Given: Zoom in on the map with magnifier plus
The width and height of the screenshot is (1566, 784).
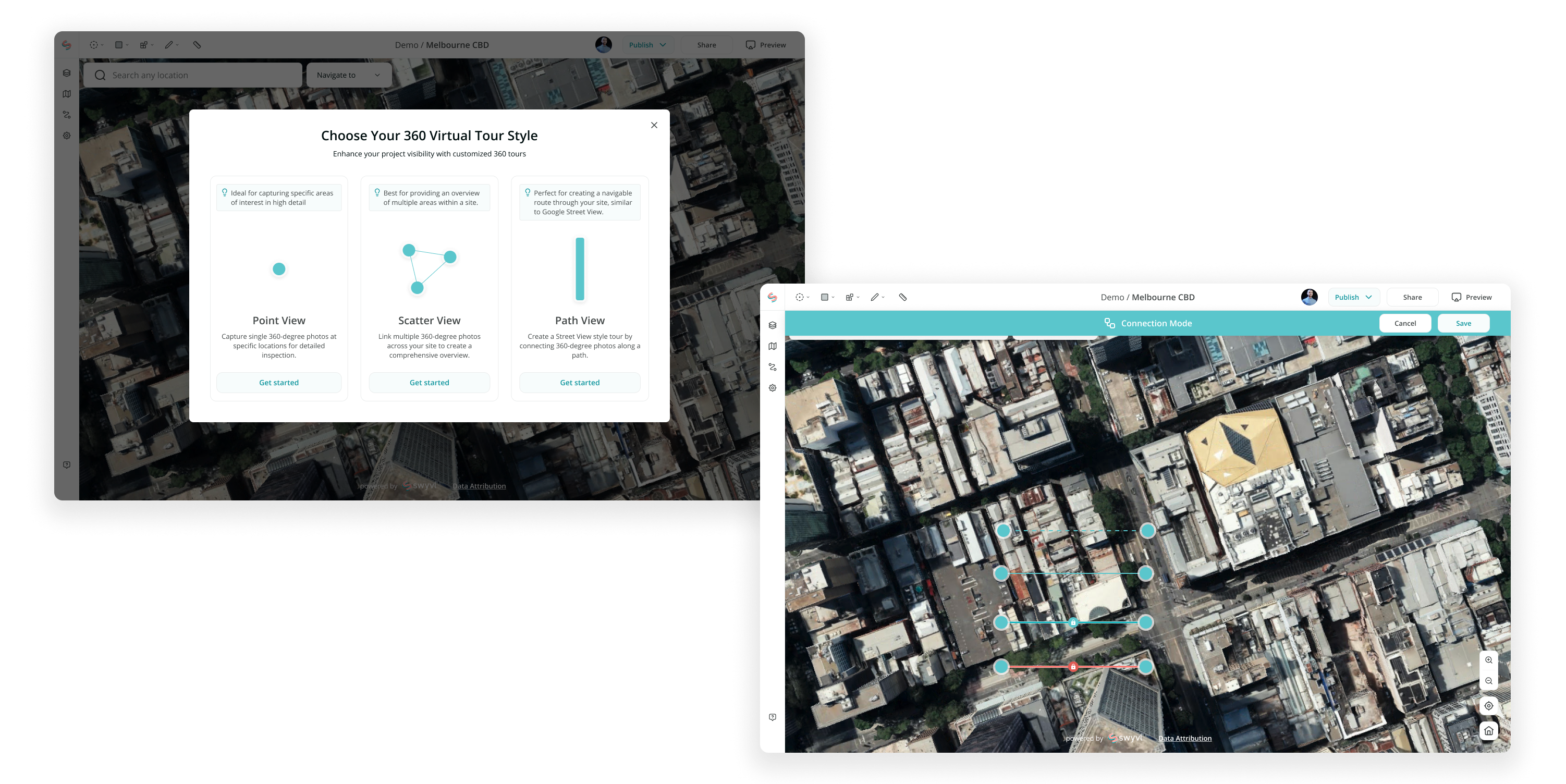Looking at the screenshot, I should 1489,660.
